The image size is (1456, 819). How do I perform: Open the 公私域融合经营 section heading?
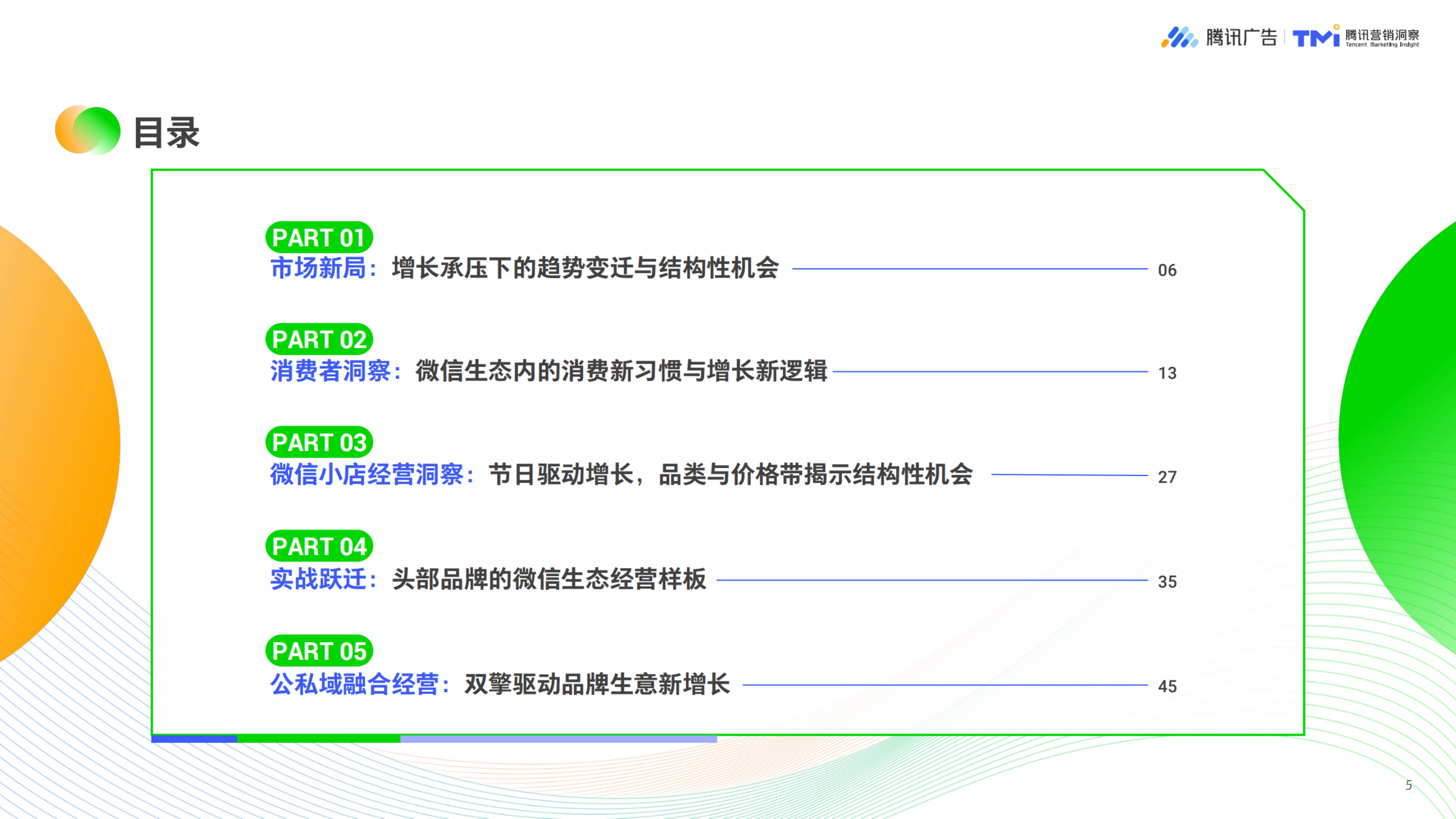click(x=354, y=684)
